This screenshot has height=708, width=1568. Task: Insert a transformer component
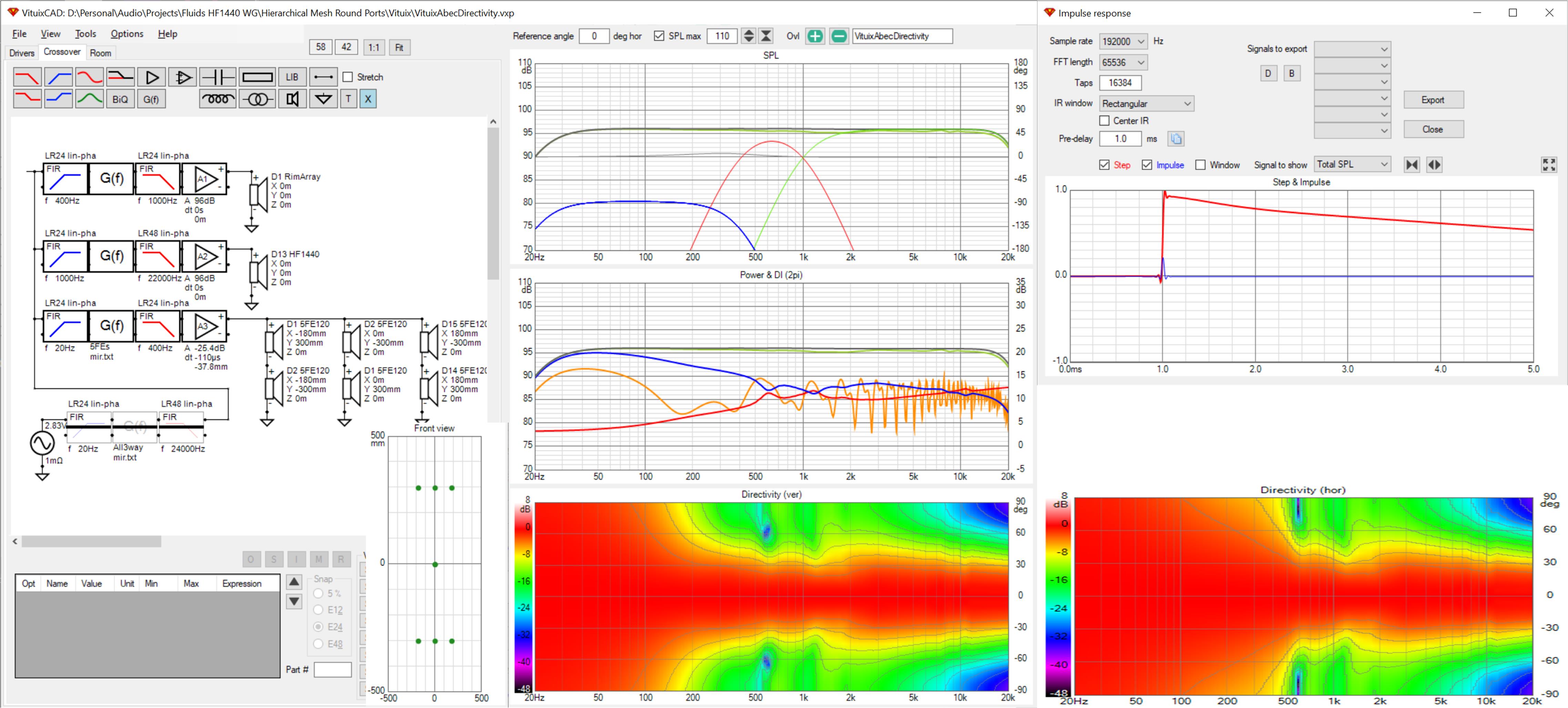pos(257,99)
